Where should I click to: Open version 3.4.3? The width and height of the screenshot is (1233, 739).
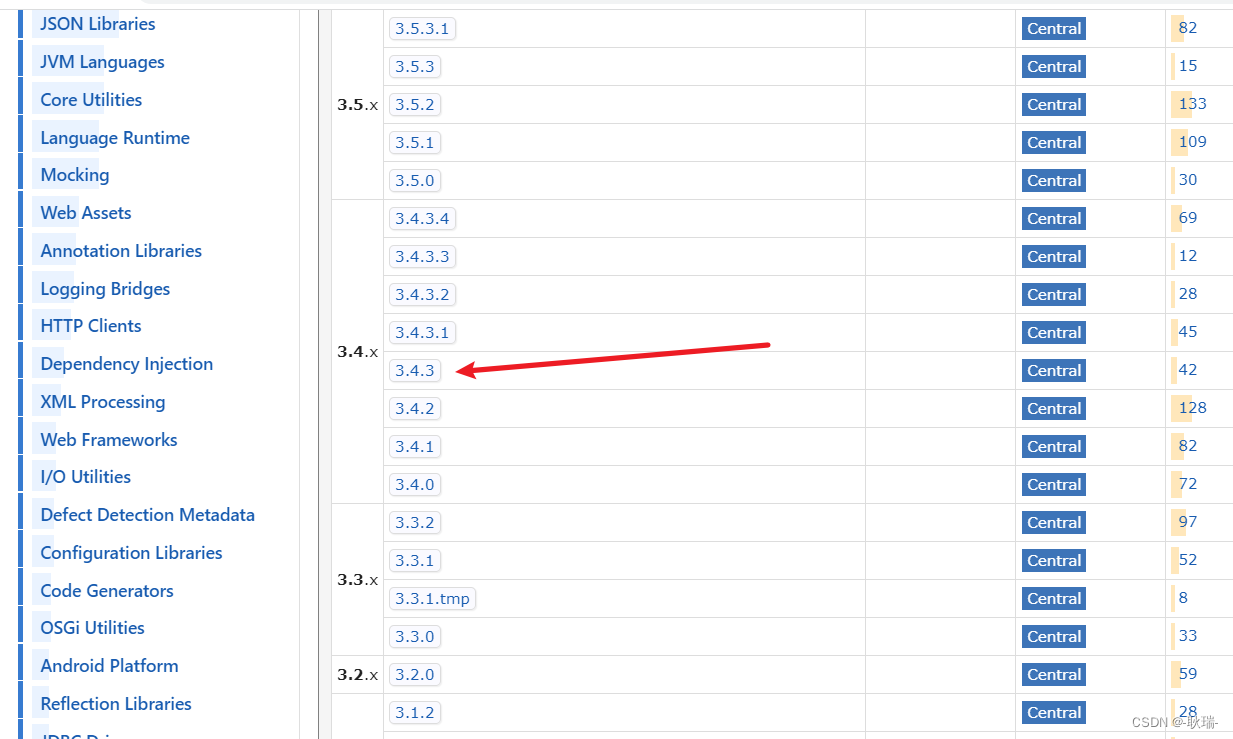click(x=414, y=371)
